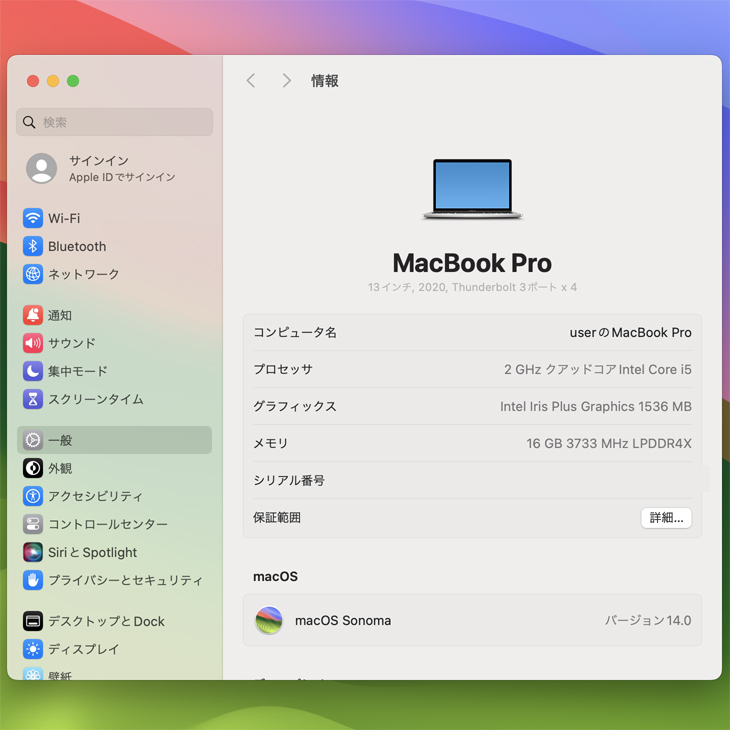730x730 pixels.
Task: Go forward with the right chevron
Action: point(286,81)
